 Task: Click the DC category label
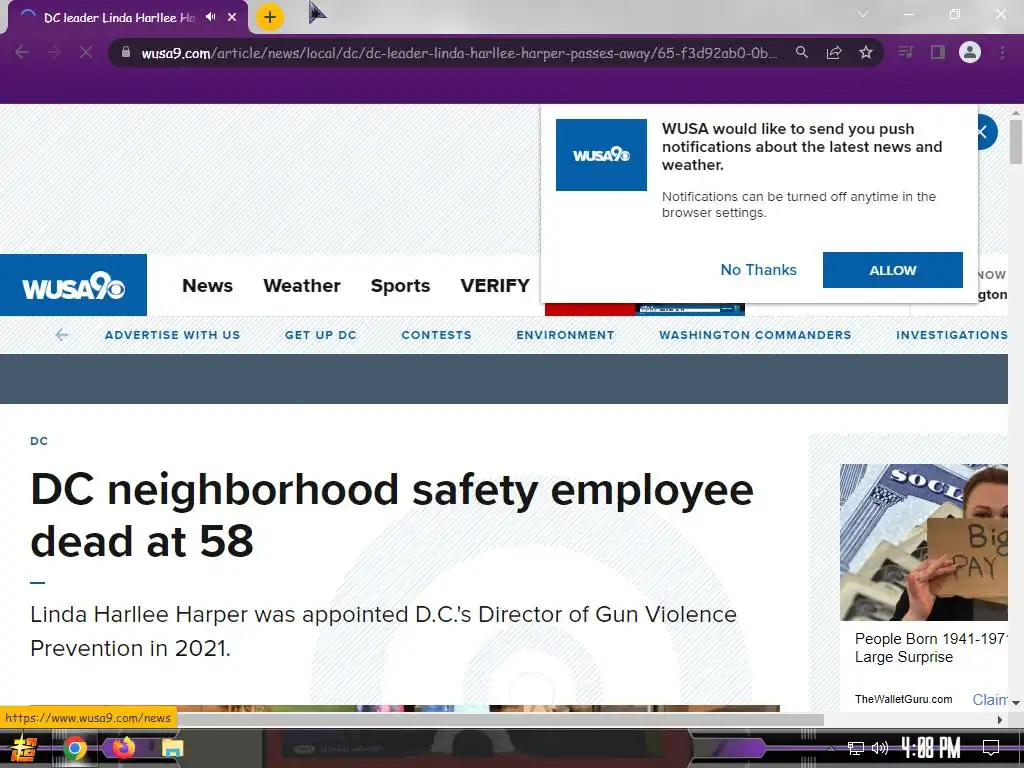[x=39, y=441]
